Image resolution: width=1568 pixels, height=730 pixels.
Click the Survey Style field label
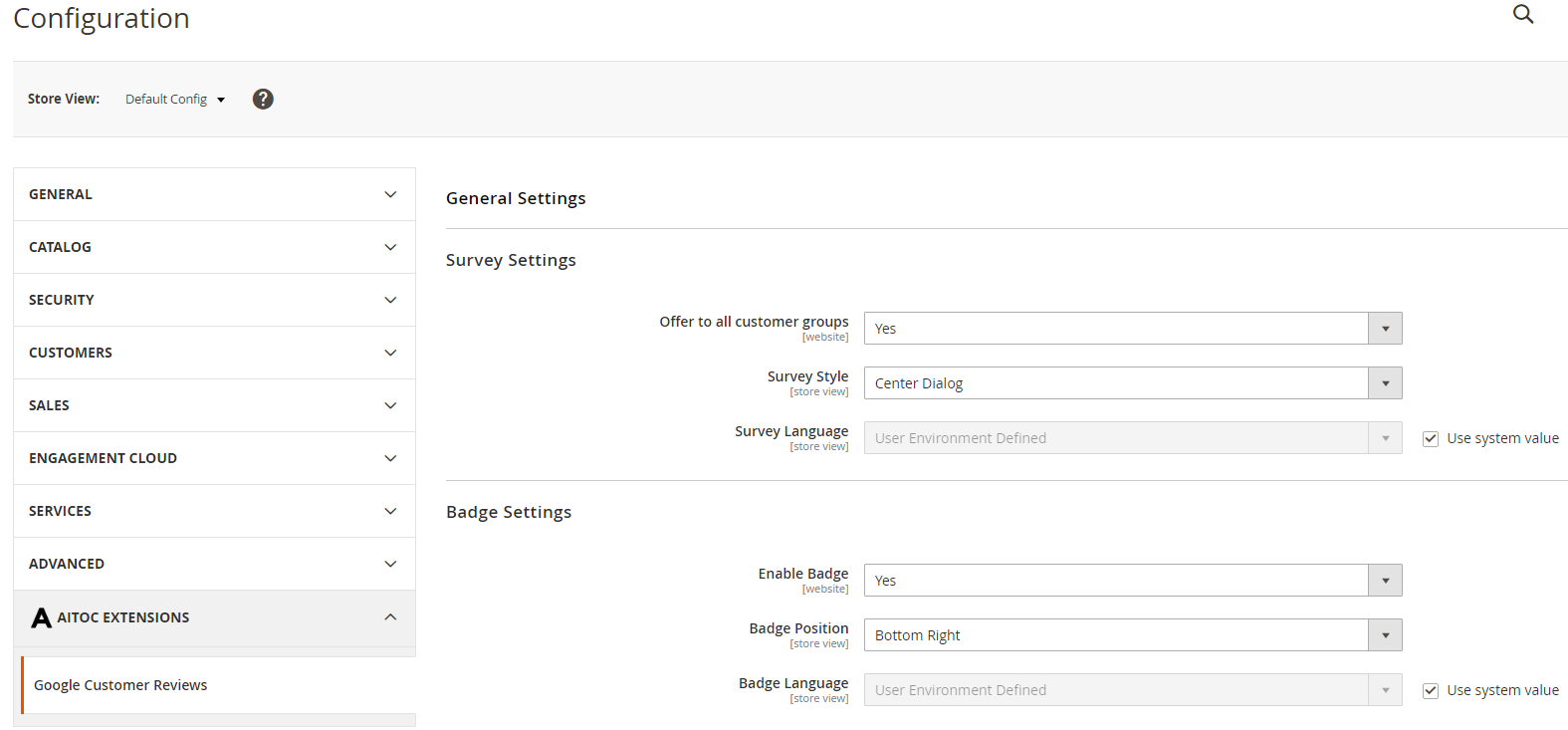tap(807, 376)
